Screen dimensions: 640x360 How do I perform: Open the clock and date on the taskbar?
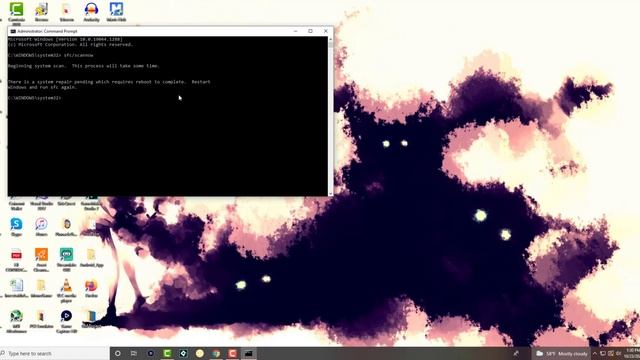point(631,353)
